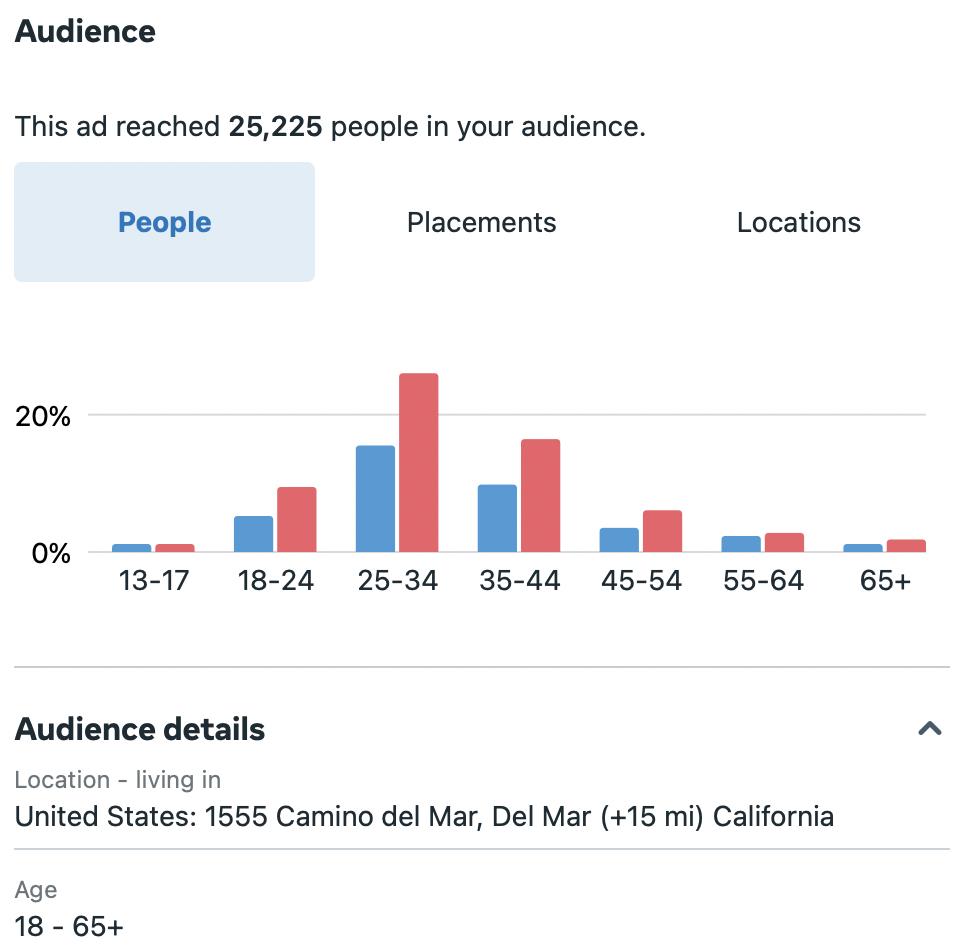This screenshot has height=950, width=966.
Task: Click the red bar for ages 65+
Action: click(906, 546)
